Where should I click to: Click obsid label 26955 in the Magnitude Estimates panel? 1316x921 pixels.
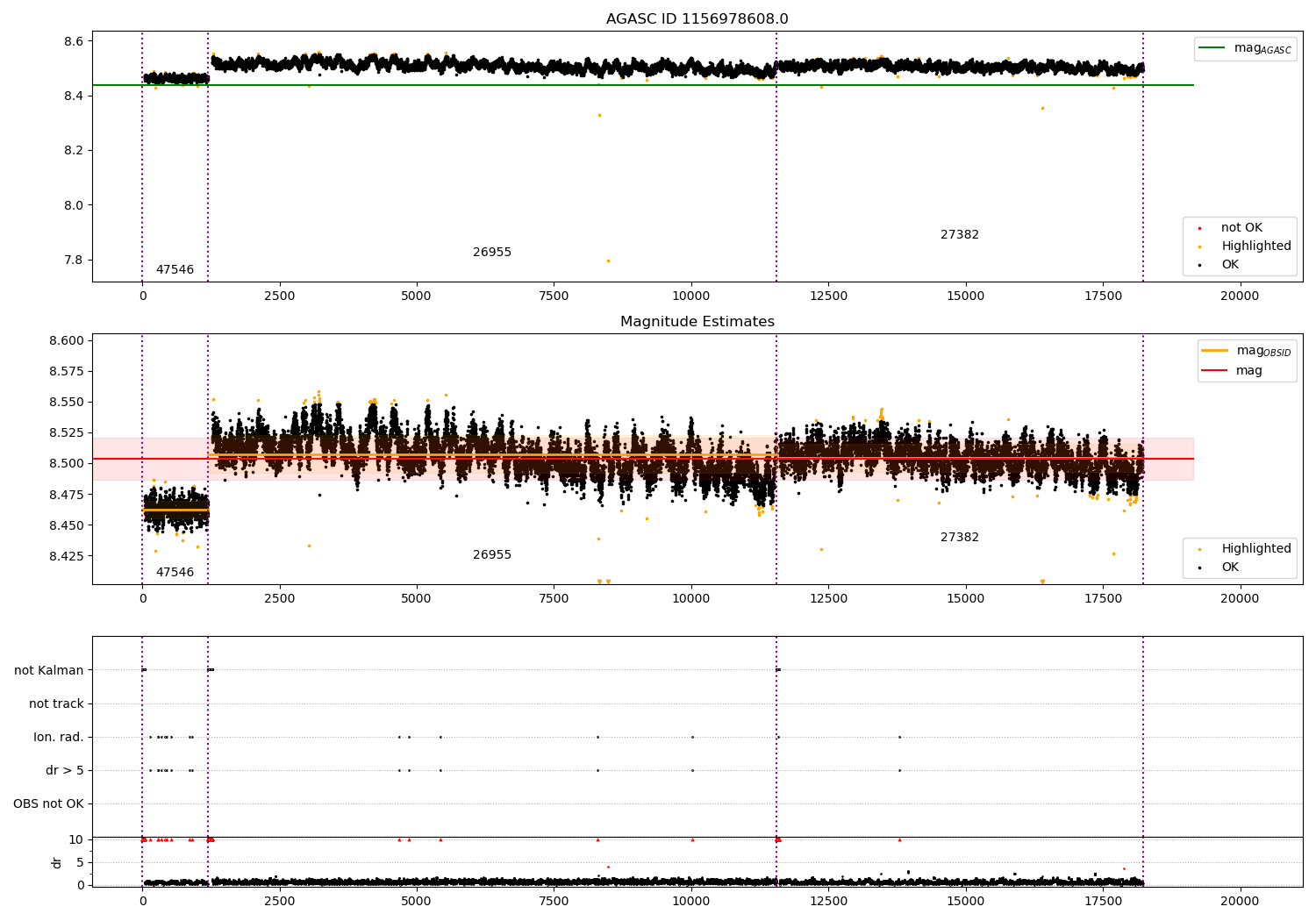click(x=491, y=555)
